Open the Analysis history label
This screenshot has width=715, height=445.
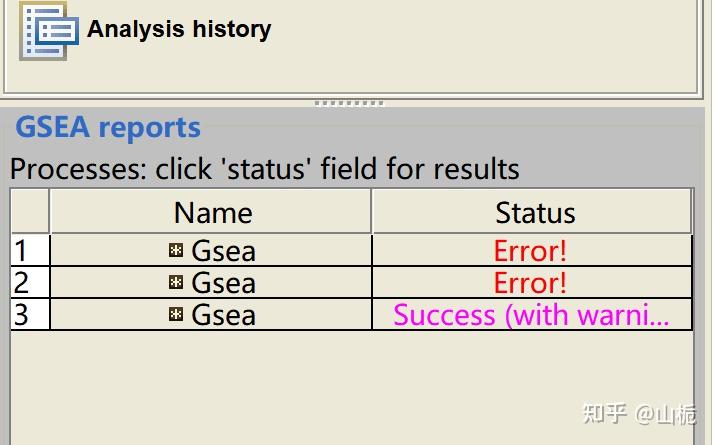(x=179, y=29)
